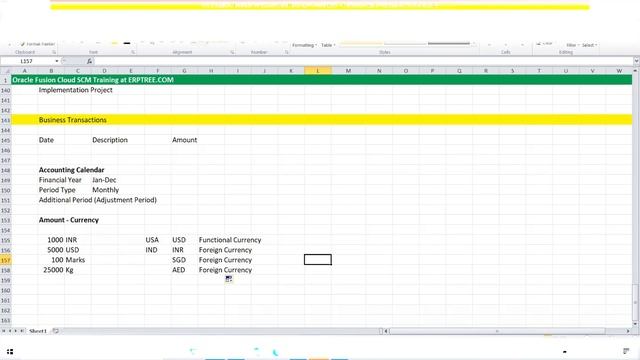The height and width of the screenshot is (360, 640).
Task: Click the "USA" cell
Action: click(x=152, y=240)
